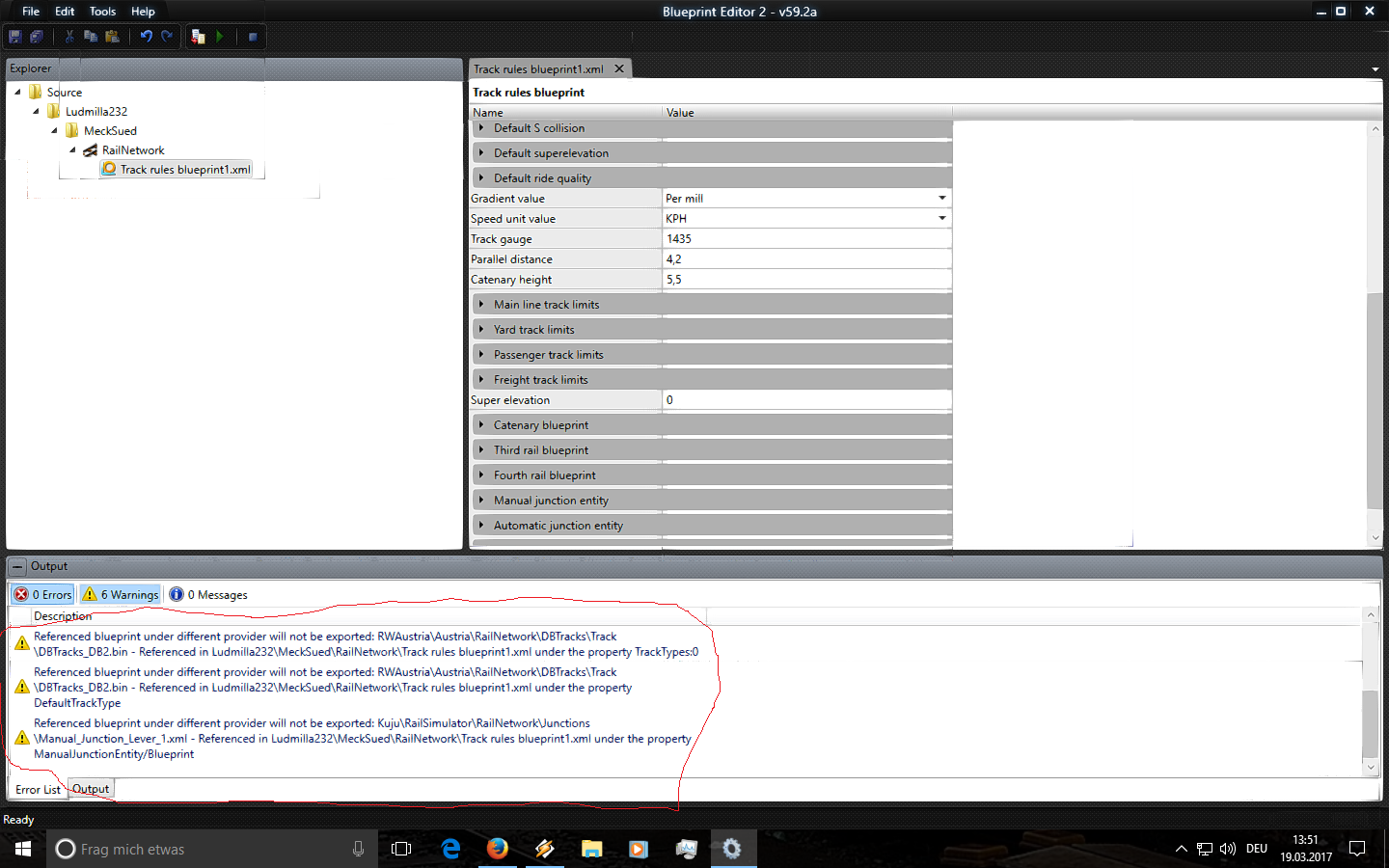Expand Automatic junction entity section
Screen dimensions: 1389x868
click(x=481, y=525)
